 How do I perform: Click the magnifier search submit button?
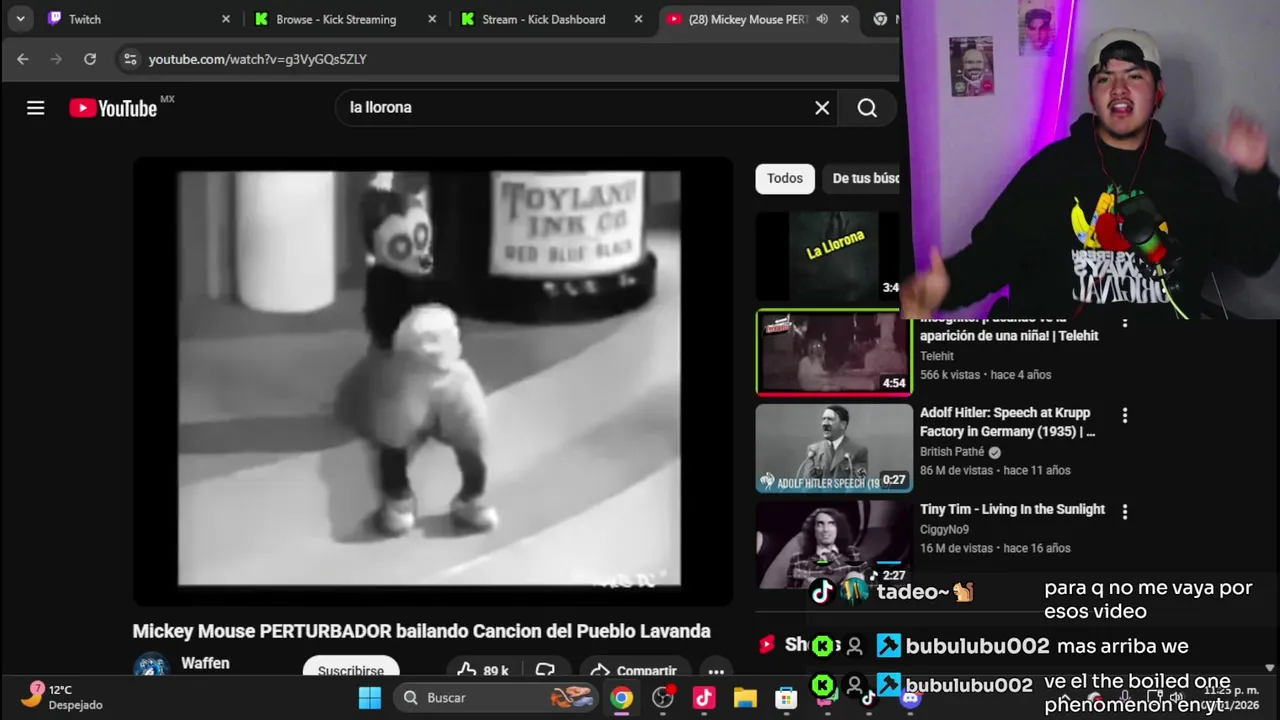point(867,108)
